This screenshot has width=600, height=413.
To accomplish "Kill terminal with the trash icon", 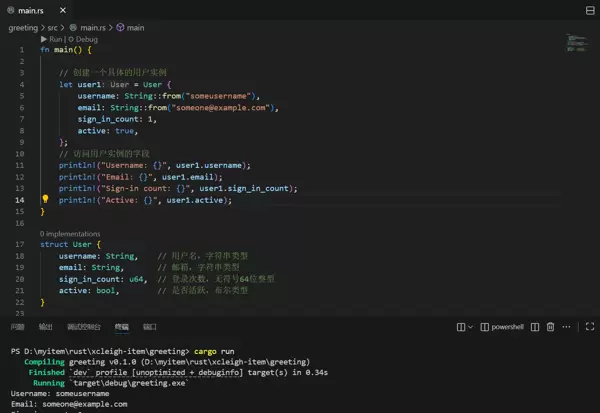I will 550,327.
